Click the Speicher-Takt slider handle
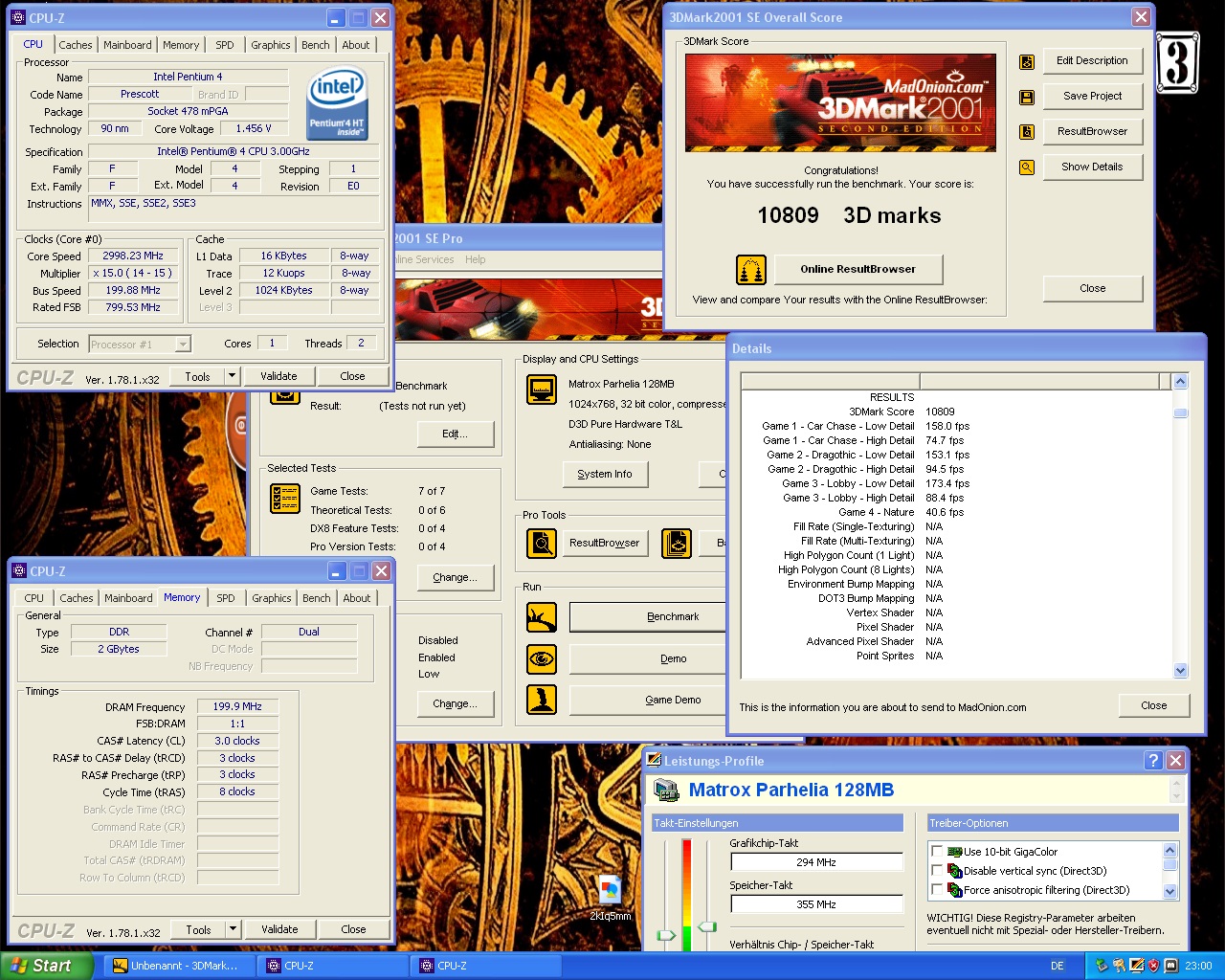Screen dimensions: 1225x980 [707, 926]
